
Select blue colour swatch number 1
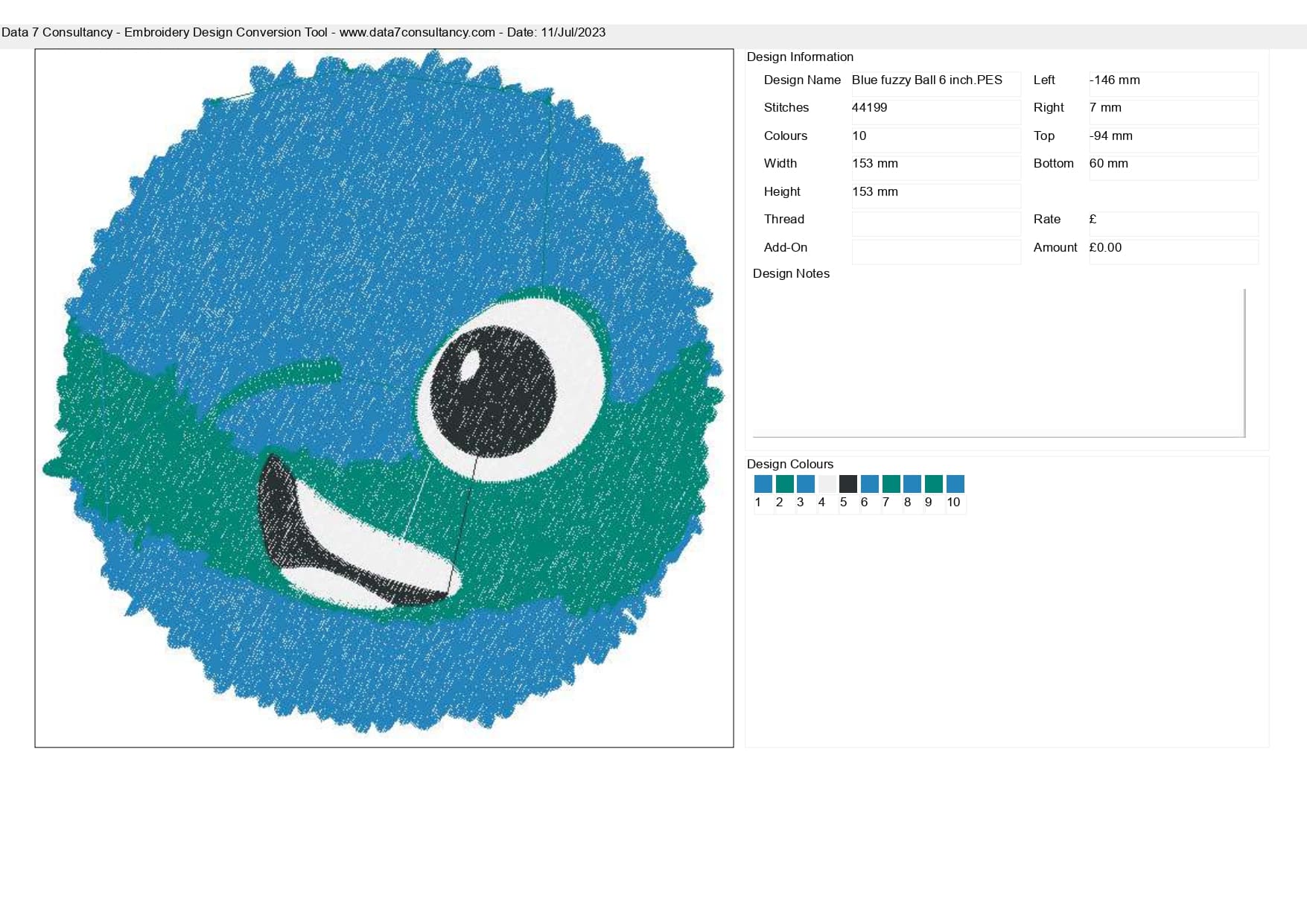point(763,484)
